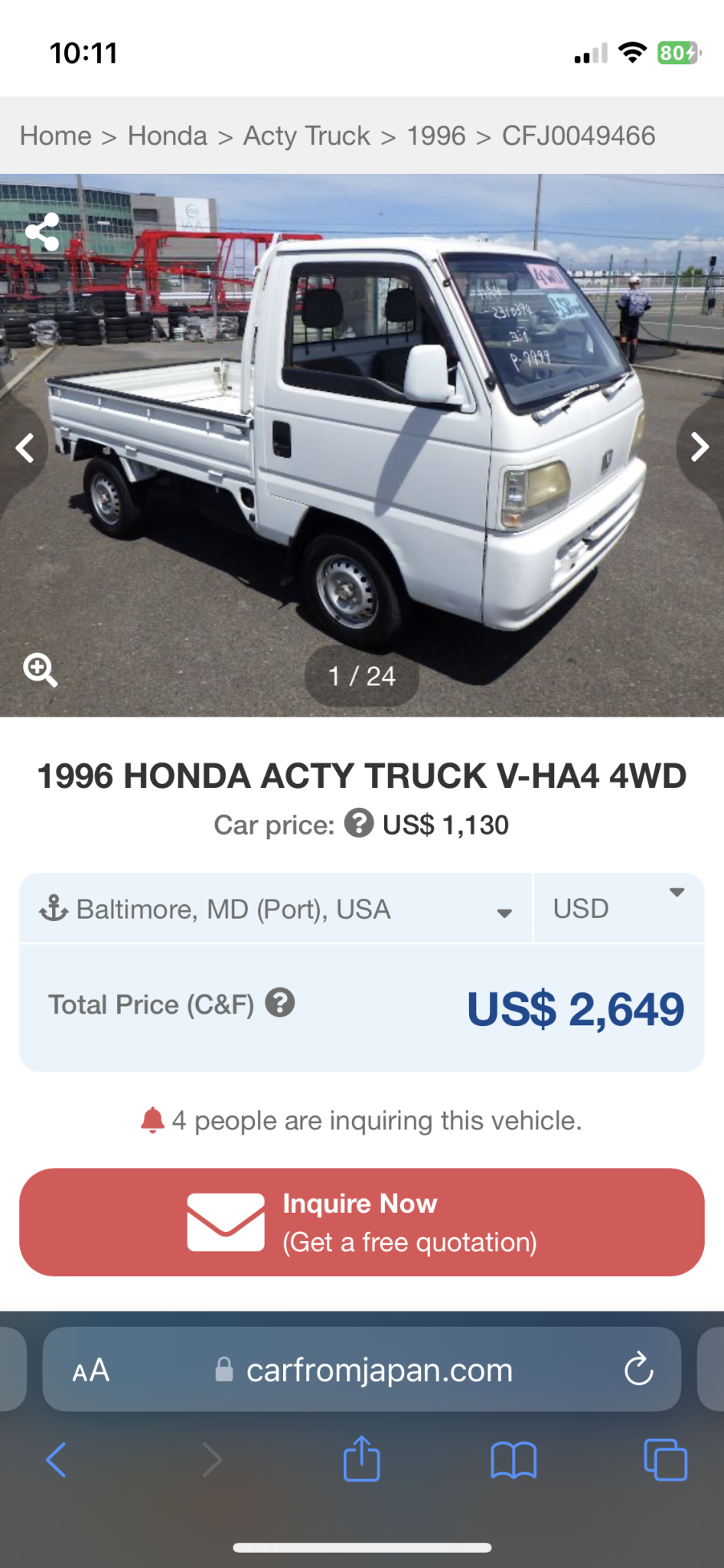The width and height of the screenshot is (724, 1568).
Task: Open the Total Price (C&F) help icon
Action: tap(280, 1003)
